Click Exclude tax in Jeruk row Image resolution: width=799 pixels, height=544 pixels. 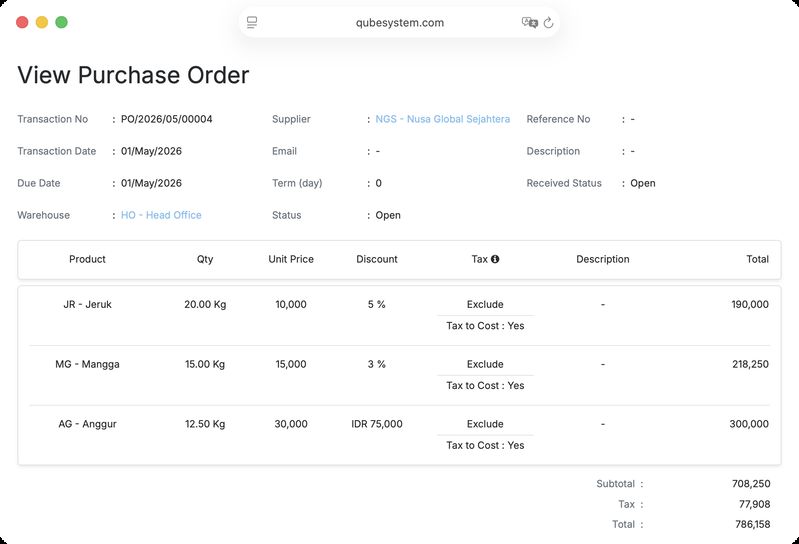[485, 304]
